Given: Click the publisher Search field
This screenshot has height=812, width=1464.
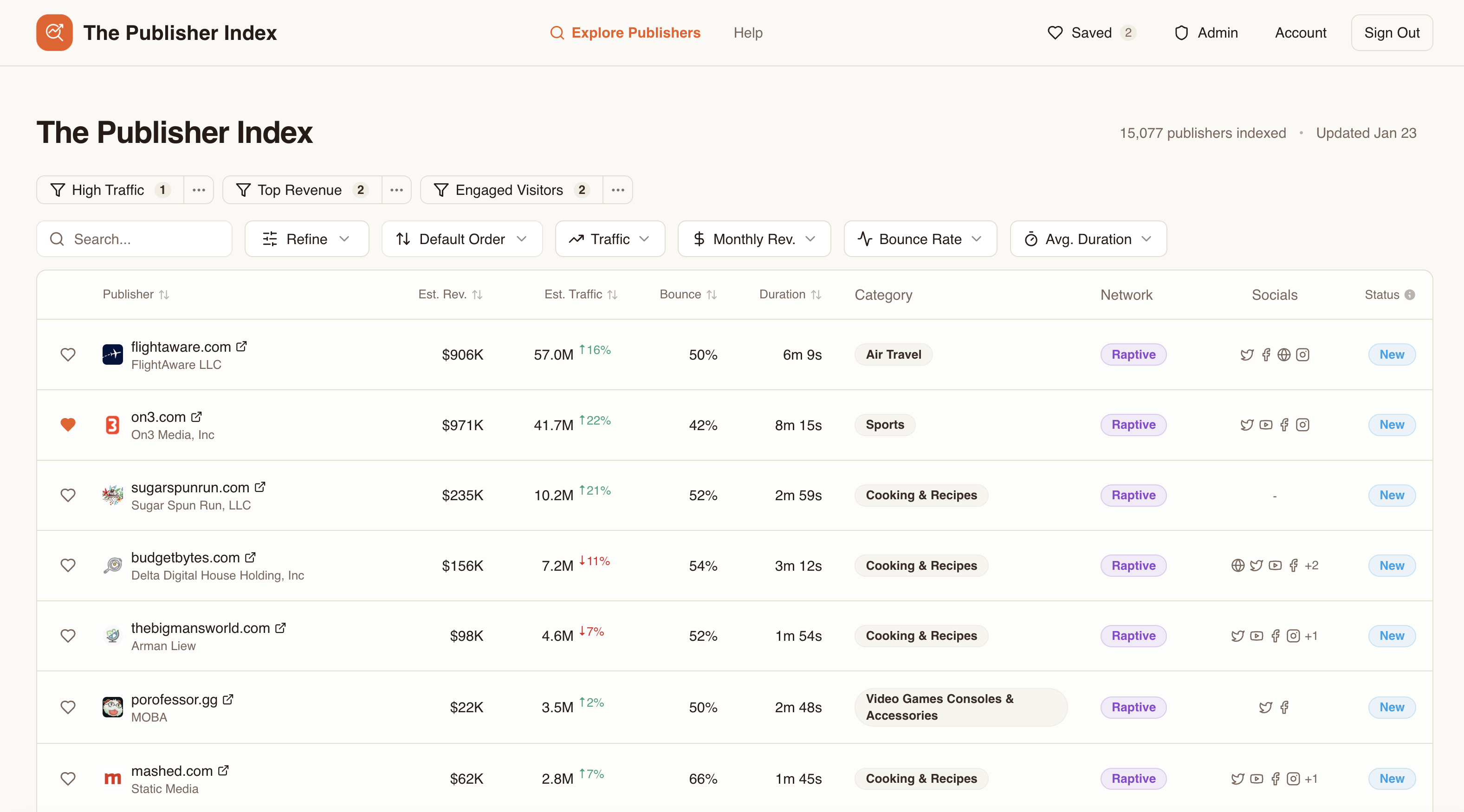Looking at the screenshot, I should (134, 238).
